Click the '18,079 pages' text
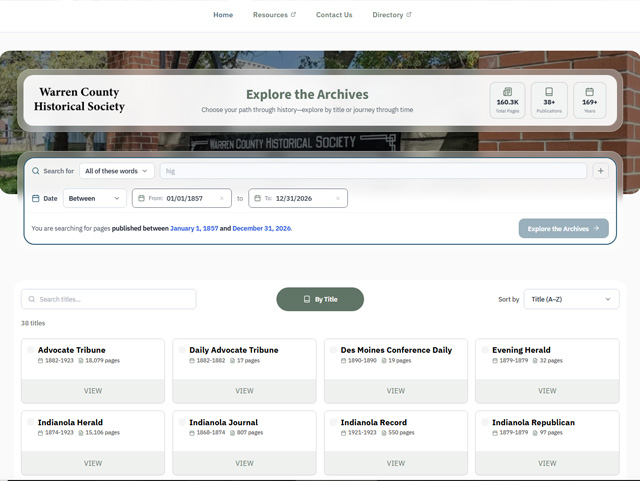The height and width of the screenshot is (481, 640). coord(102,361)
